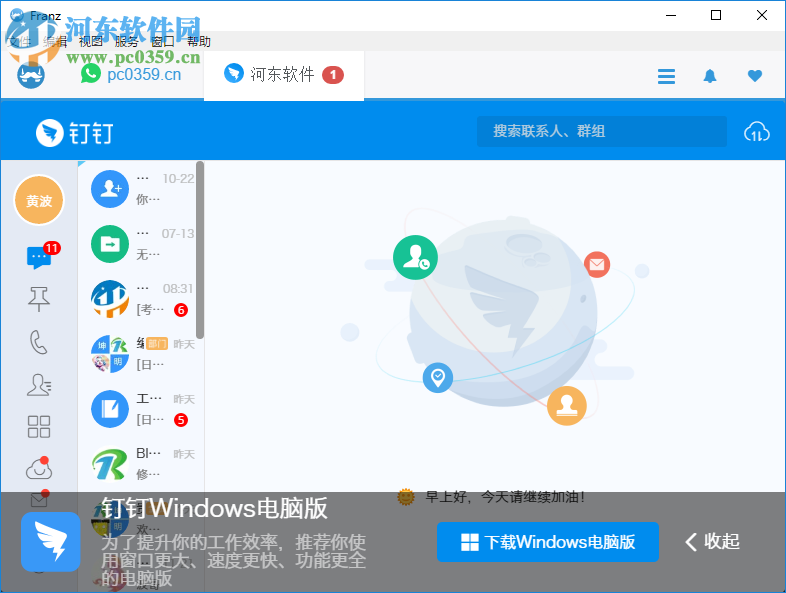The height and width of the screenshot is (593, 786).
Task: Open 服务 menu
Action: coord(127,41)
